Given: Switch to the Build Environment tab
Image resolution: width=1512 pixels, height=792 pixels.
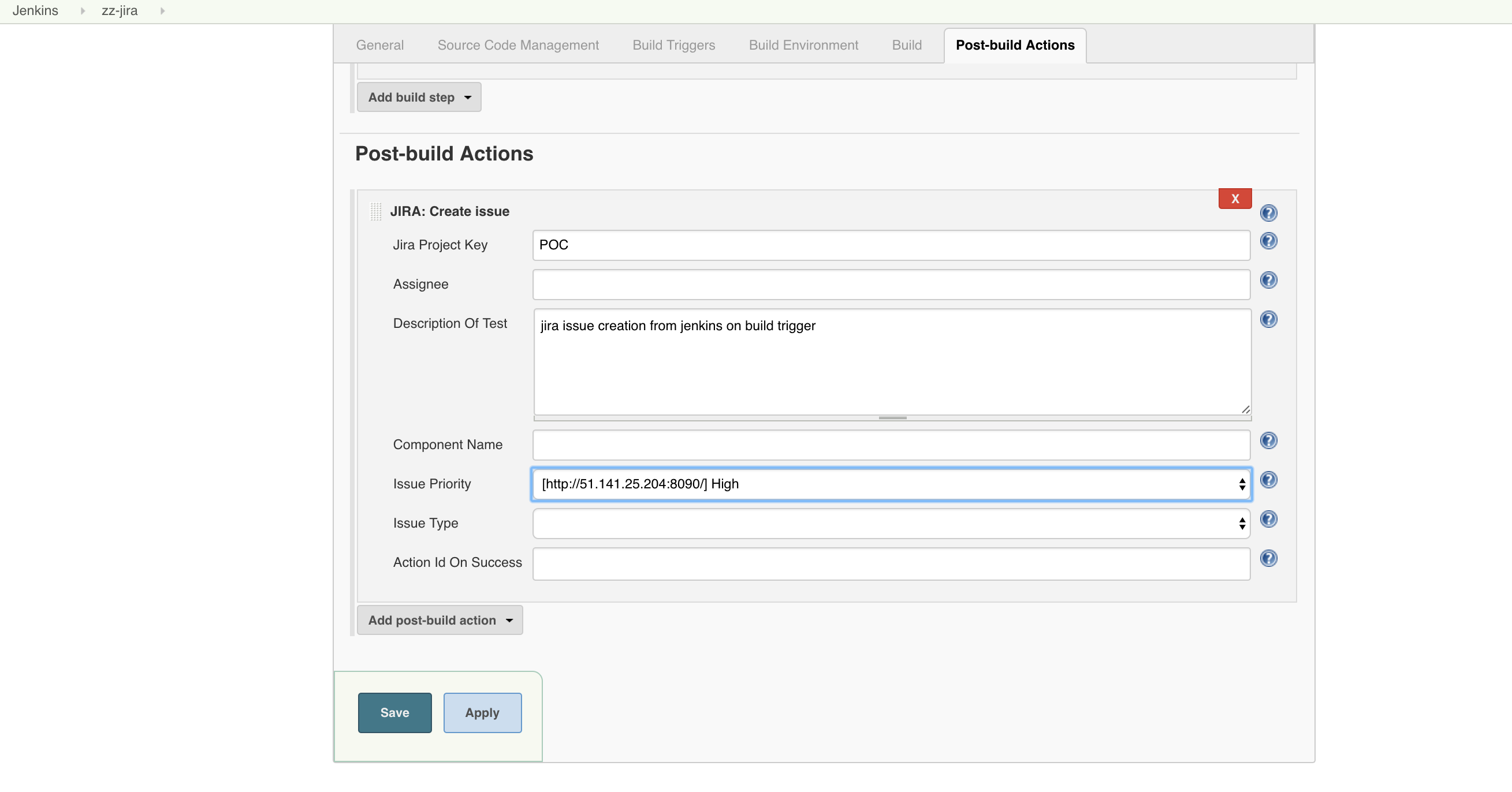Looking at the screenshot, I should pyautogui.click(x=803, y=45).
